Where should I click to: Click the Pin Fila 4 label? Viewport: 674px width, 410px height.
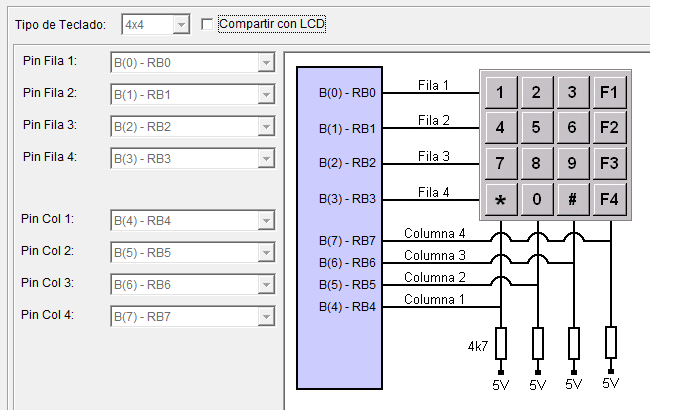pos(50,157)
